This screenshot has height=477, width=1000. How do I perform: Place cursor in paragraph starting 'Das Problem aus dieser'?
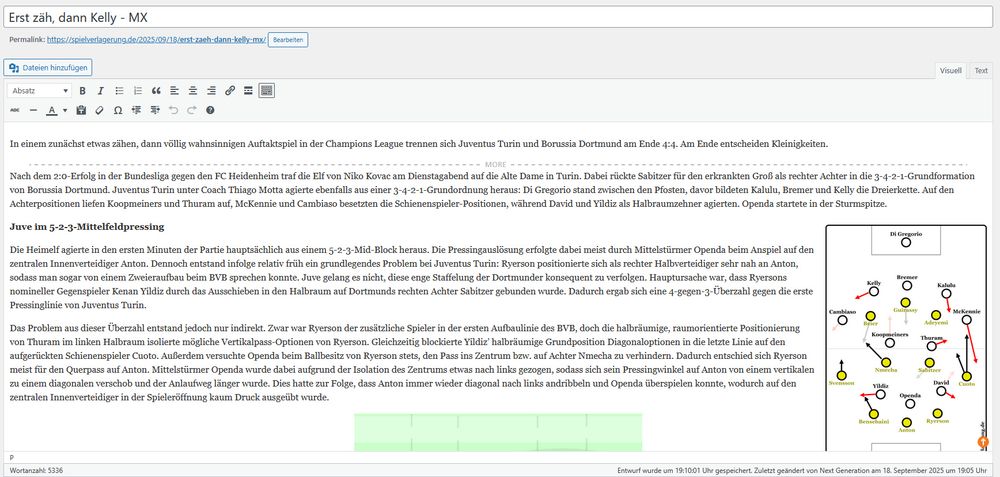click(413, 363)
